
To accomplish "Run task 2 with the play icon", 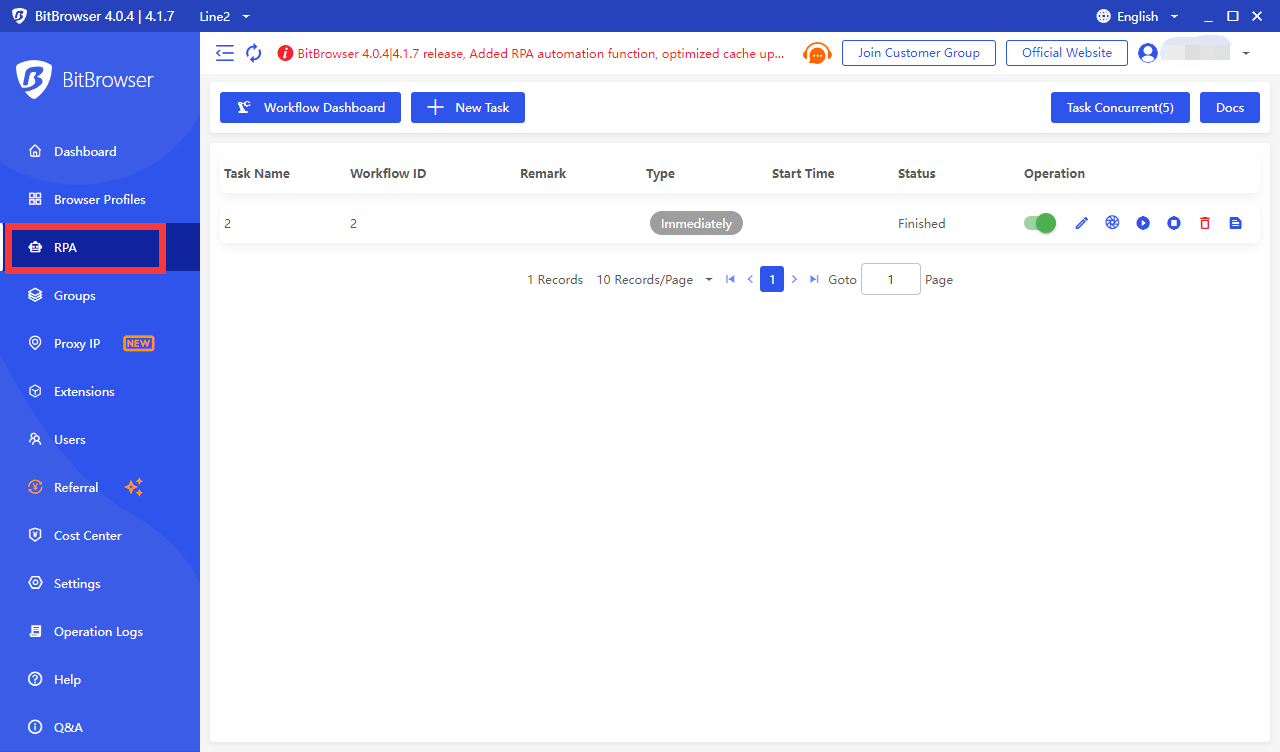I will tap(1143, 223).
